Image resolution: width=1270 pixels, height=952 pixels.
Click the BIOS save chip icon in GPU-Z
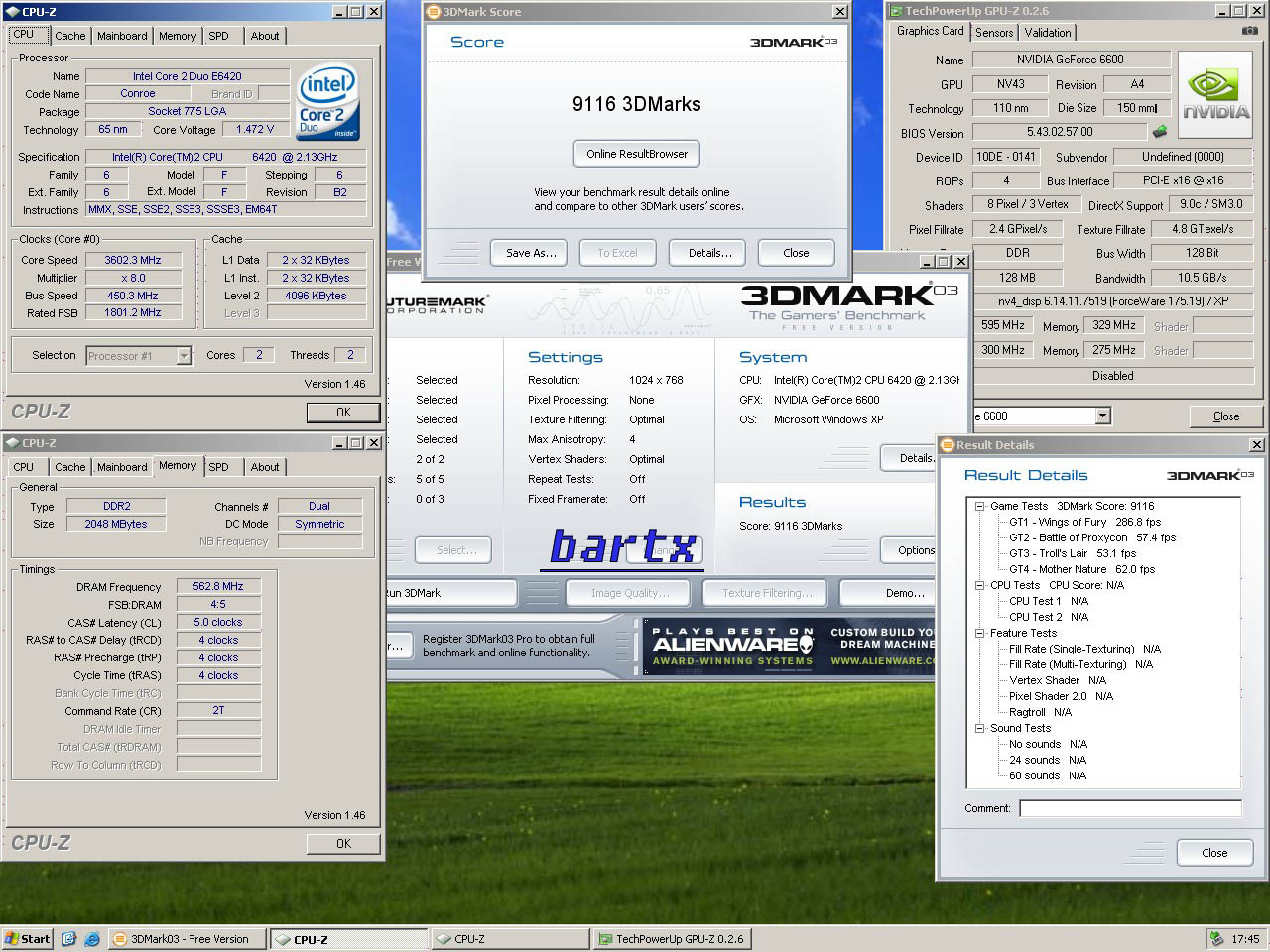click(x=1159, y=132)
